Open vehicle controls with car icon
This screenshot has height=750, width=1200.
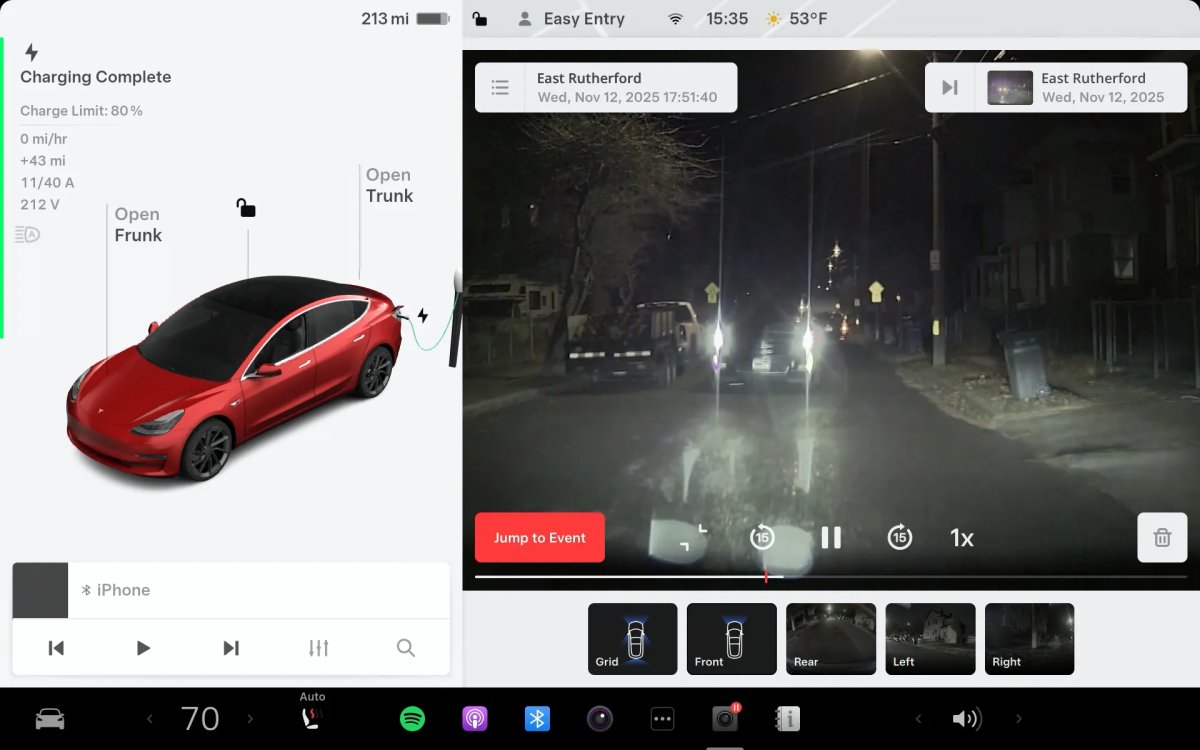[x=50, y=719]
